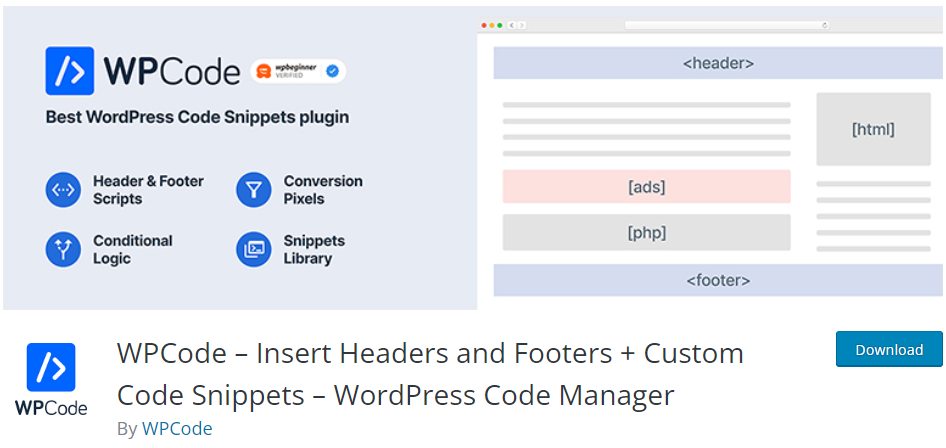Click the 'Conditional Logic' label
The height and width of the screenshot is (448, 946).
133,250
